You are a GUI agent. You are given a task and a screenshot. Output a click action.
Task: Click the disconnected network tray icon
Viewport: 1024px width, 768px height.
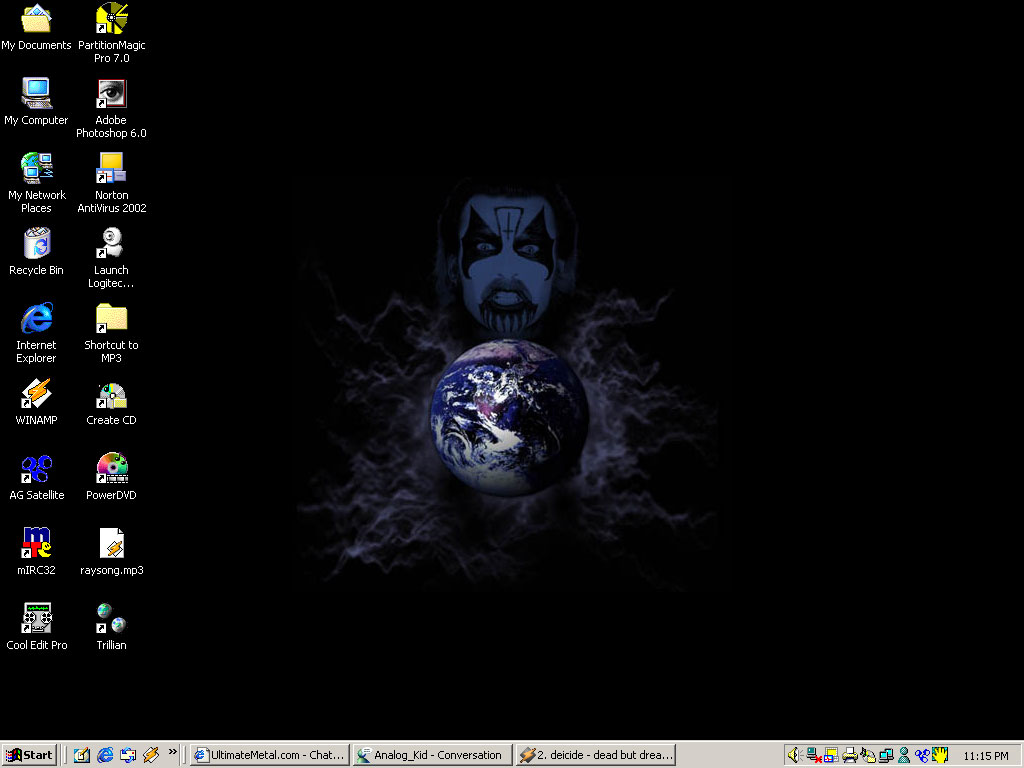(x=814, y=755)
